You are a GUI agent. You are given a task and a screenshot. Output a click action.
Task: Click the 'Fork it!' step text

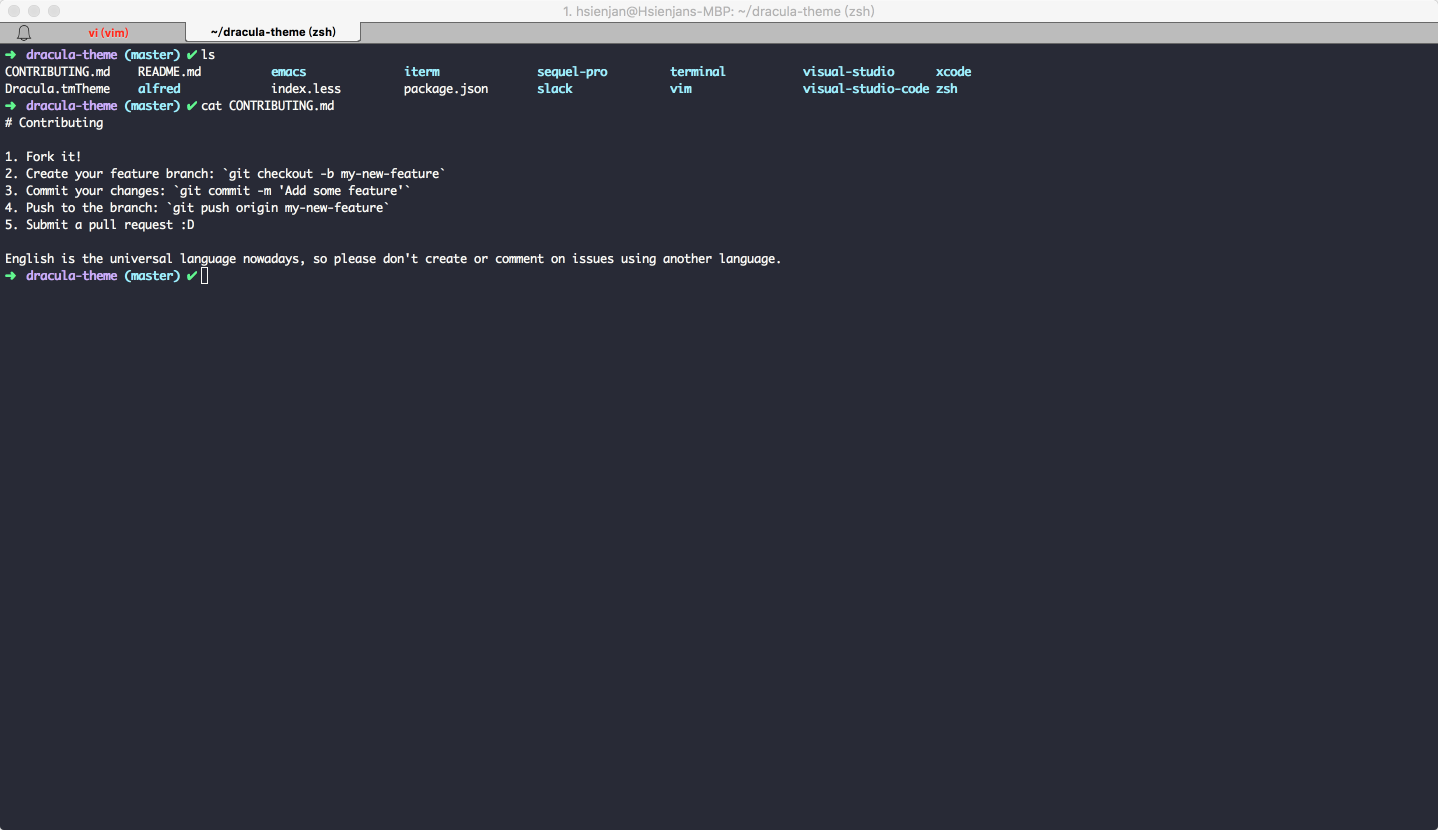point(53,157)
